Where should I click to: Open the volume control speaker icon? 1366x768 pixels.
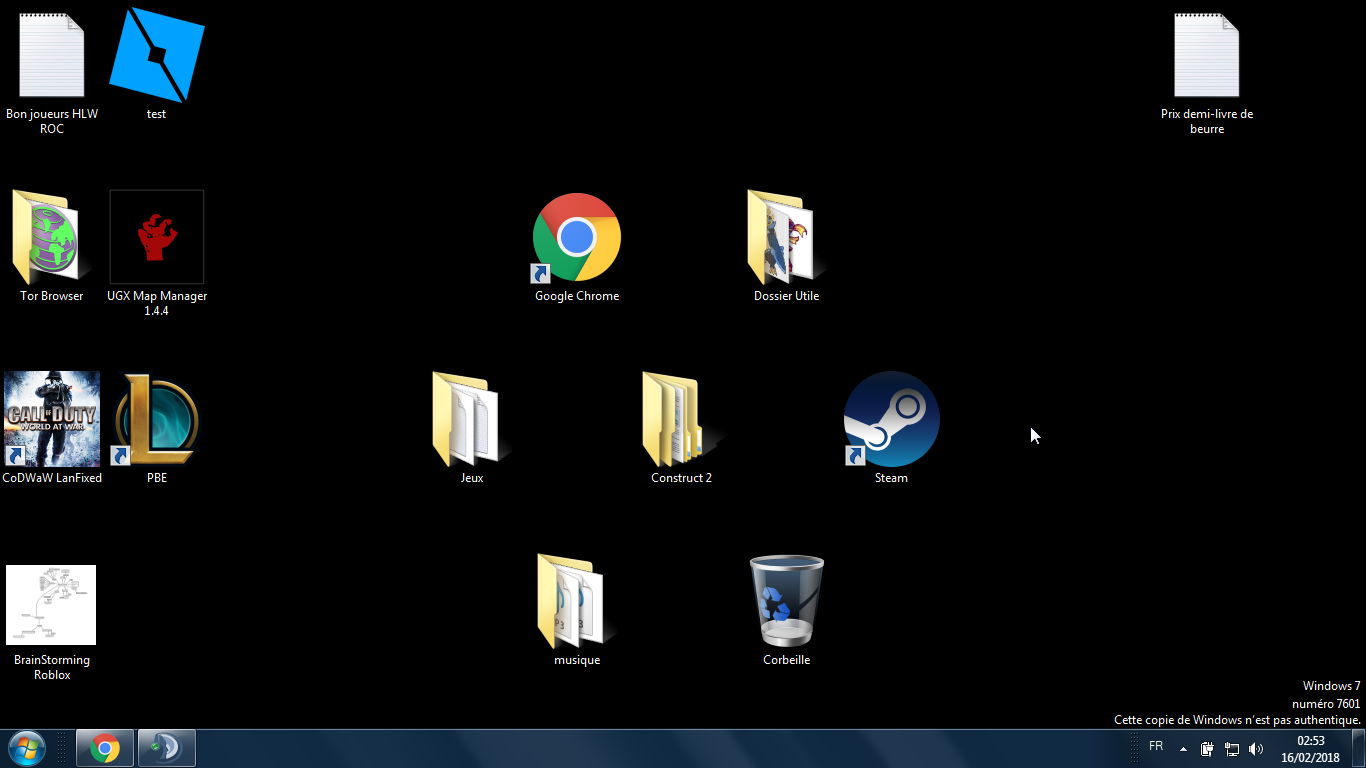[x=1256, y=749]
